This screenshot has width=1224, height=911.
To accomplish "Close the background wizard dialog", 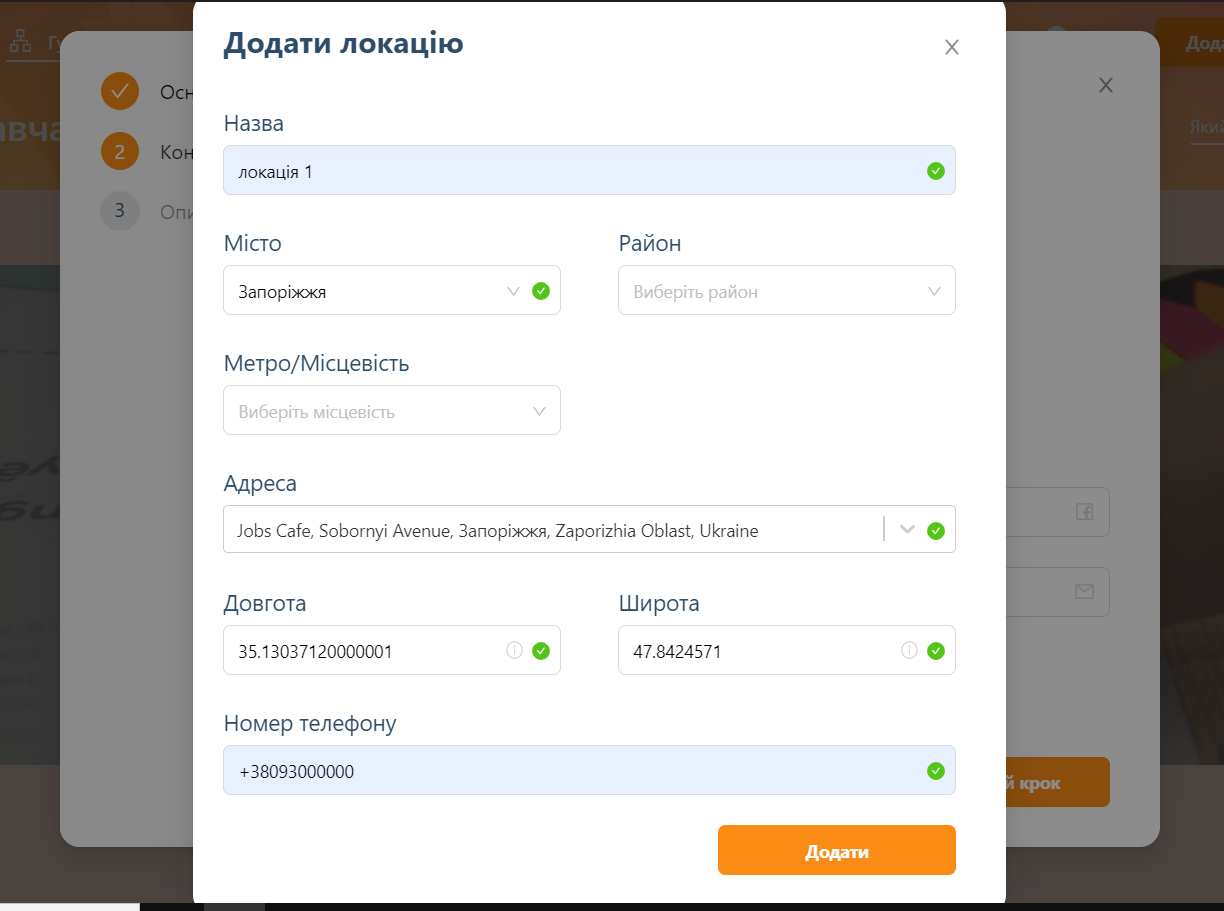I will point(1106,85).
